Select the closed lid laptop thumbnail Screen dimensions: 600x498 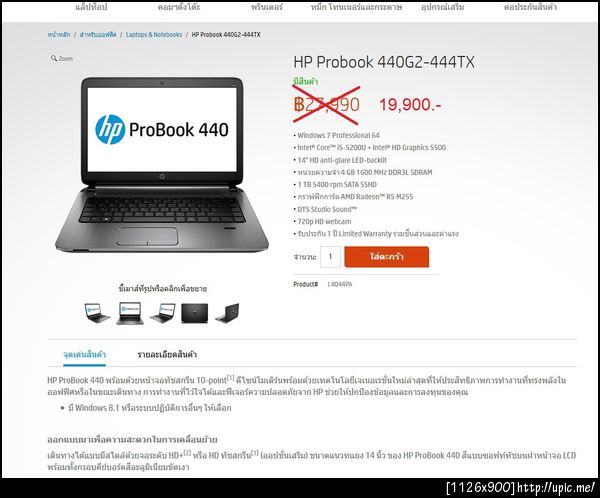pyautogui.click(x=195, y=313)
